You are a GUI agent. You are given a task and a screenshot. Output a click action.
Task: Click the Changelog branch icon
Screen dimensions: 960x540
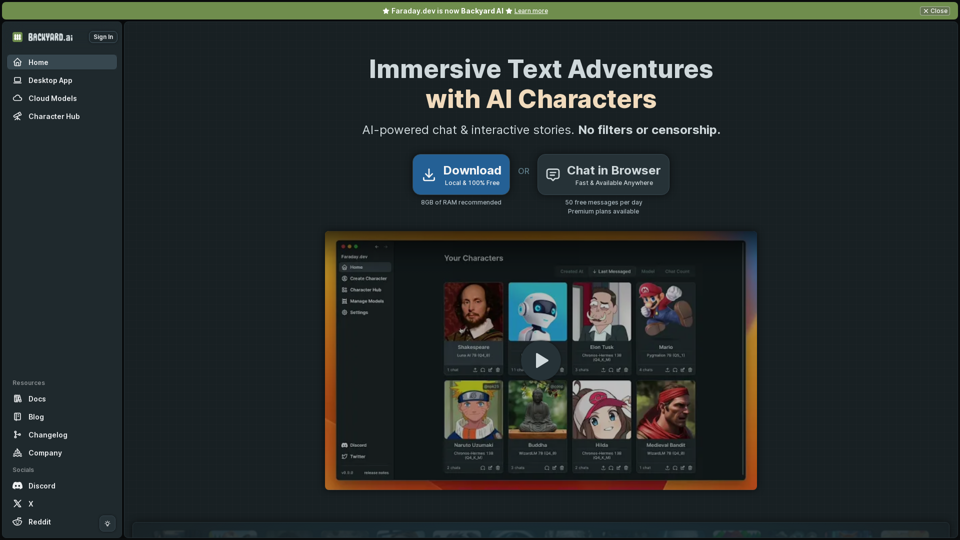click(17, 435)
